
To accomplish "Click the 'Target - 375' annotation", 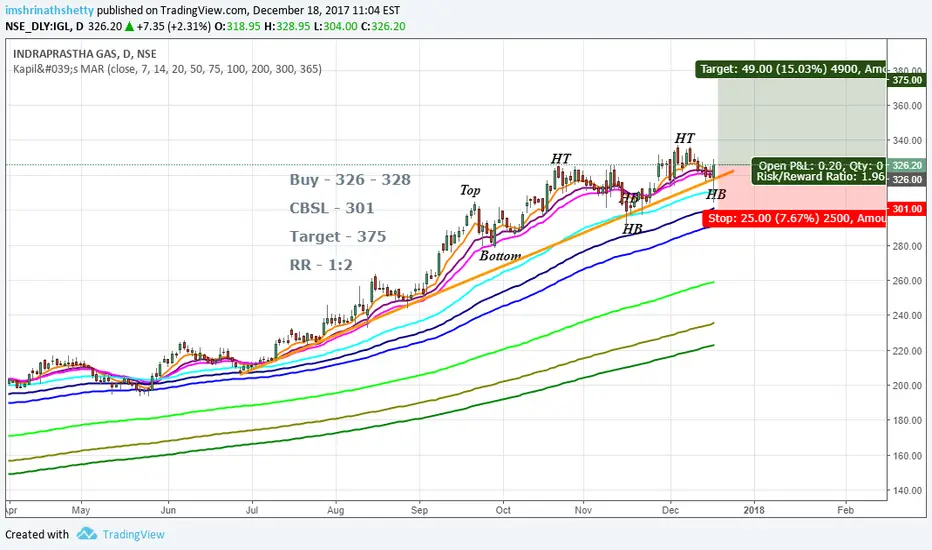I will (338, 236).
